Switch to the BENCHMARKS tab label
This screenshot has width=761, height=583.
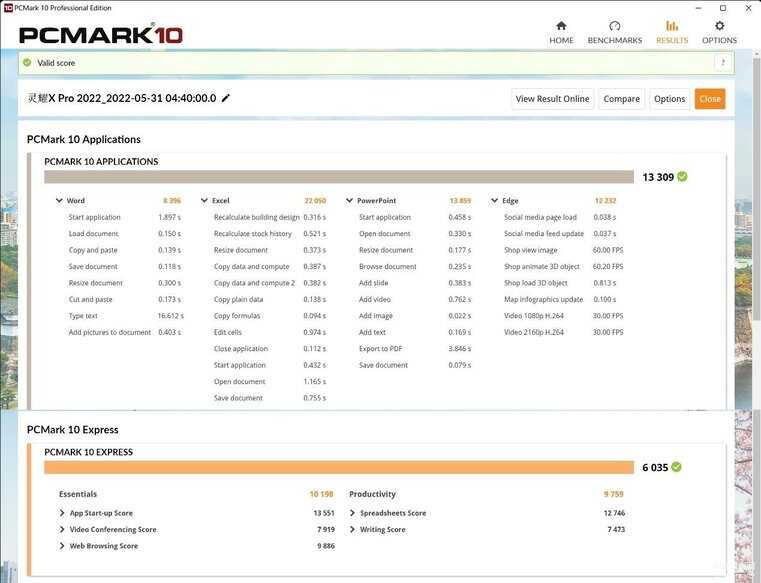[614, 40]
